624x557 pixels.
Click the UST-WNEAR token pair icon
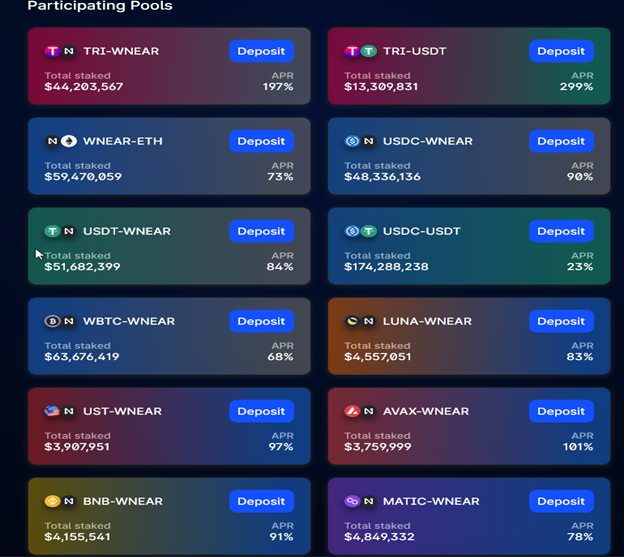pyautogui.click(x=60, y=411)
